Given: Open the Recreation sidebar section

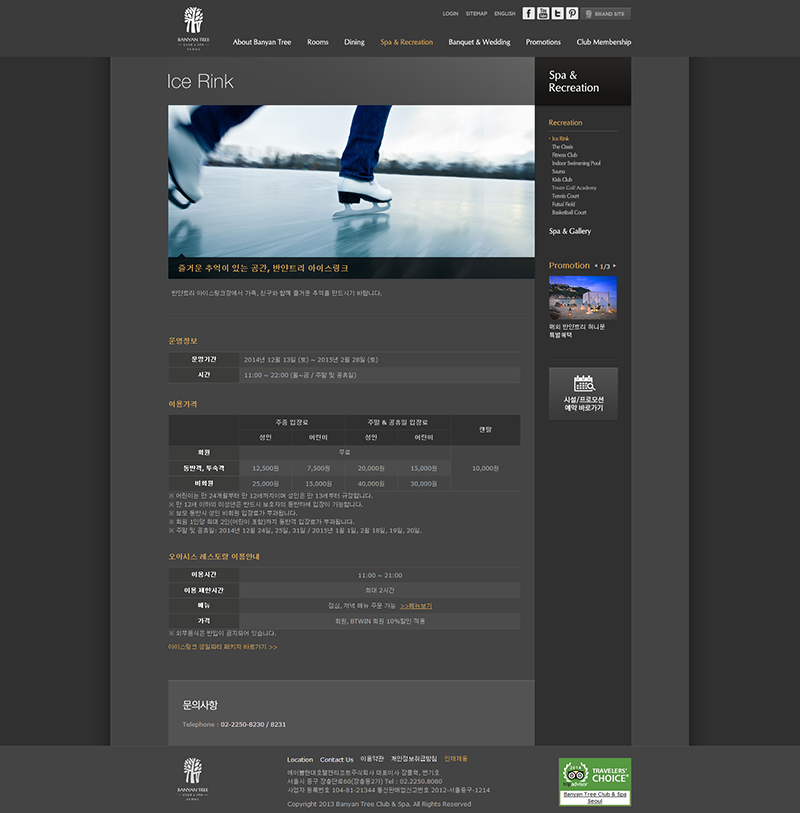Looking at the screenshot, I should (565, 123).
